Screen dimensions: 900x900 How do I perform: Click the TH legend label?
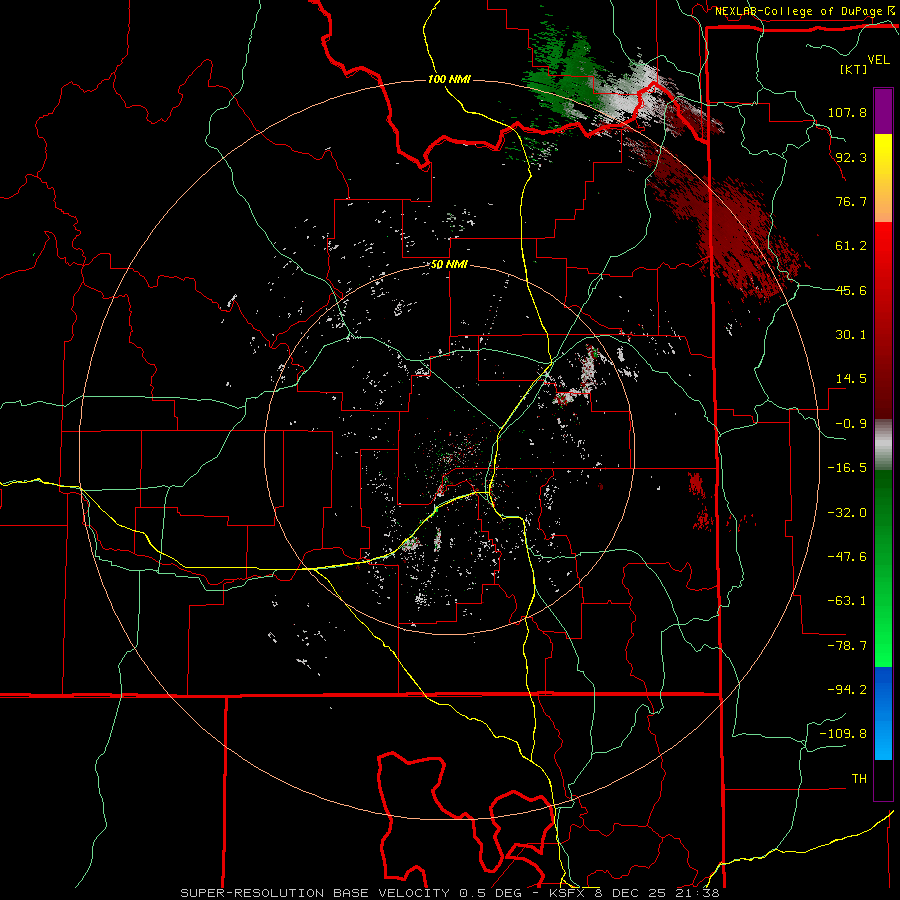(859, 779)
